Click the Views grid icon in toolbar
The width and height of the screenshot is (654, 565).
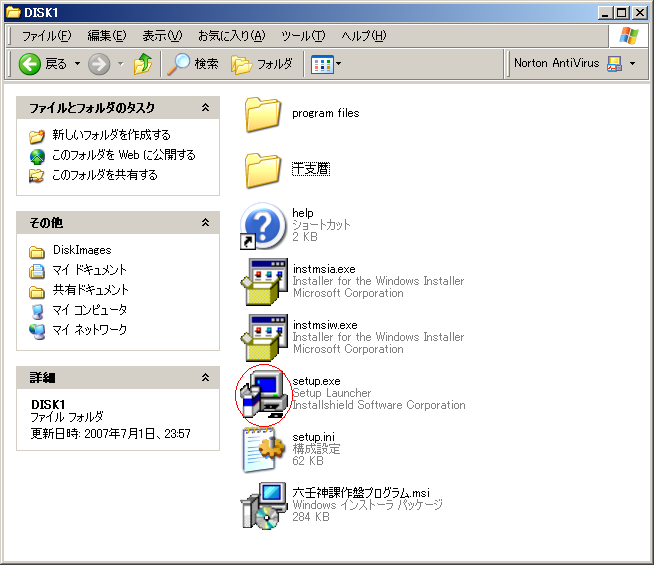click(322, 64)
